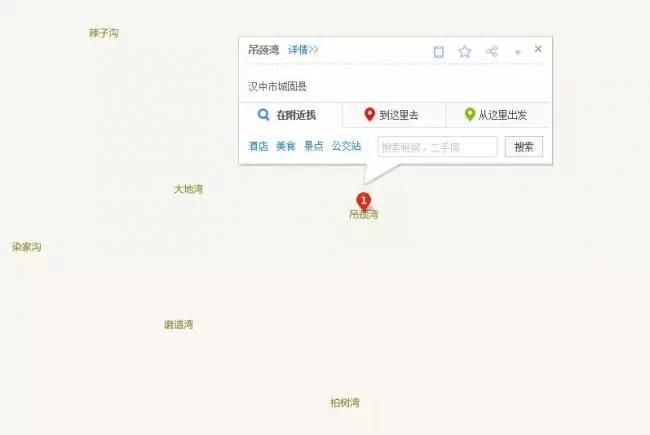Click 大地湾 map label

click(189, 189)
